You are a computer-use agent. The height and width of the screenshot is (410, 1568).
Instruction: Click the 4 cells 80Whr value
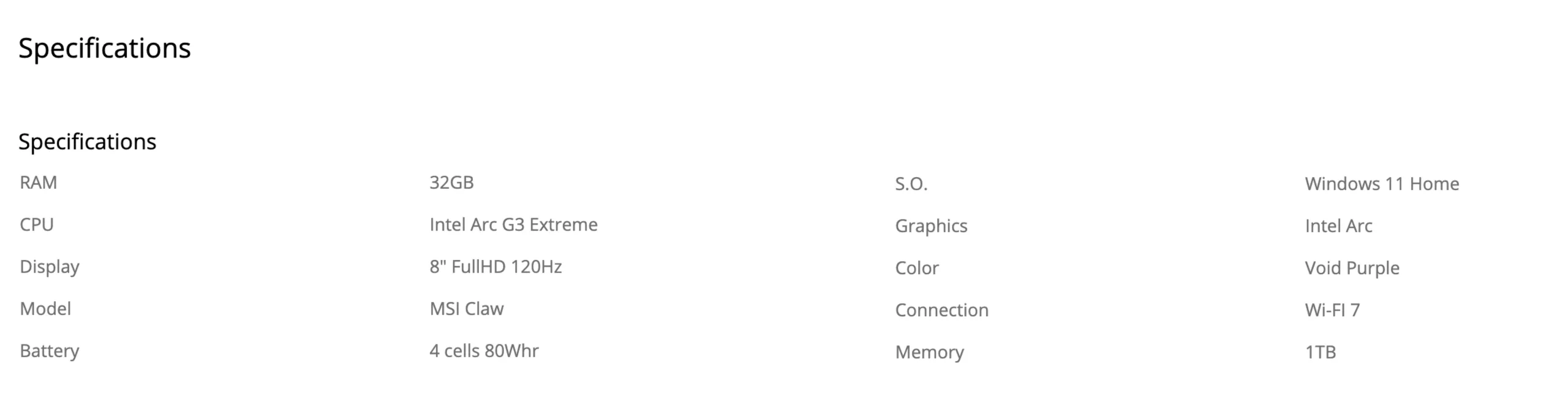(x=484, y=351)
